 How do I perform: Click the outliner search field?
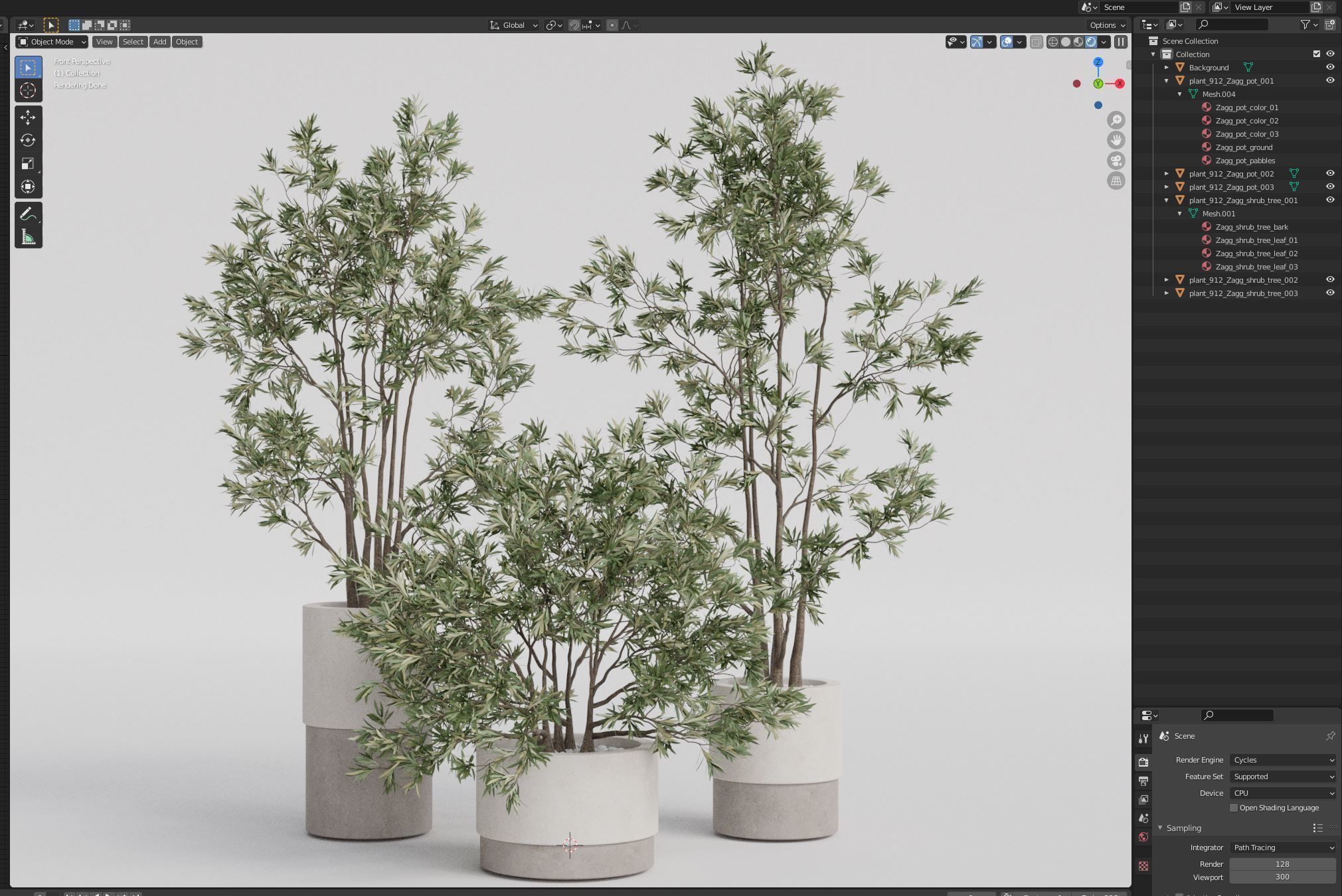[1232, 24]
